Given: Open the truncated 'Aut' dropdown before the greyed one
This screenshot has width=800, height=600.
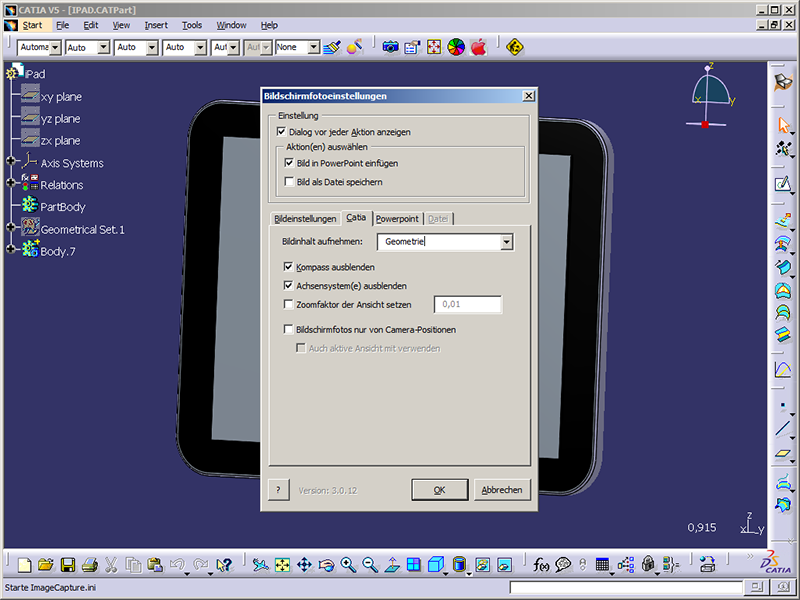Looking at the screenshot, I should (x=233, y=47).
